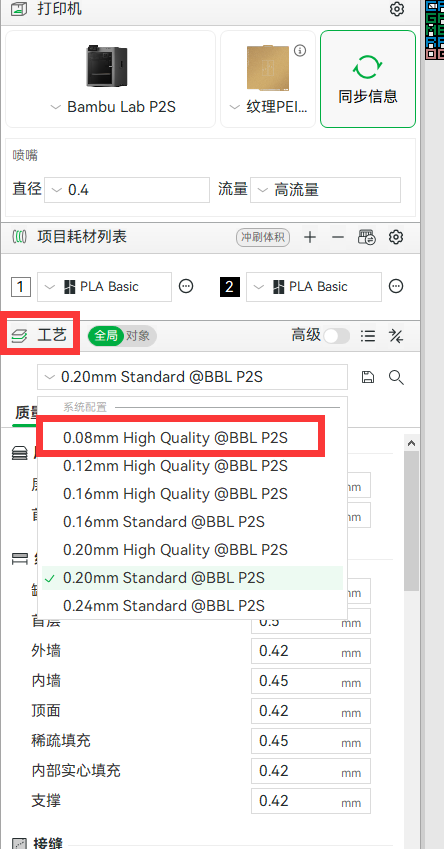
Task: Click the 顶面 line width field
Action: tap(311, 710)
